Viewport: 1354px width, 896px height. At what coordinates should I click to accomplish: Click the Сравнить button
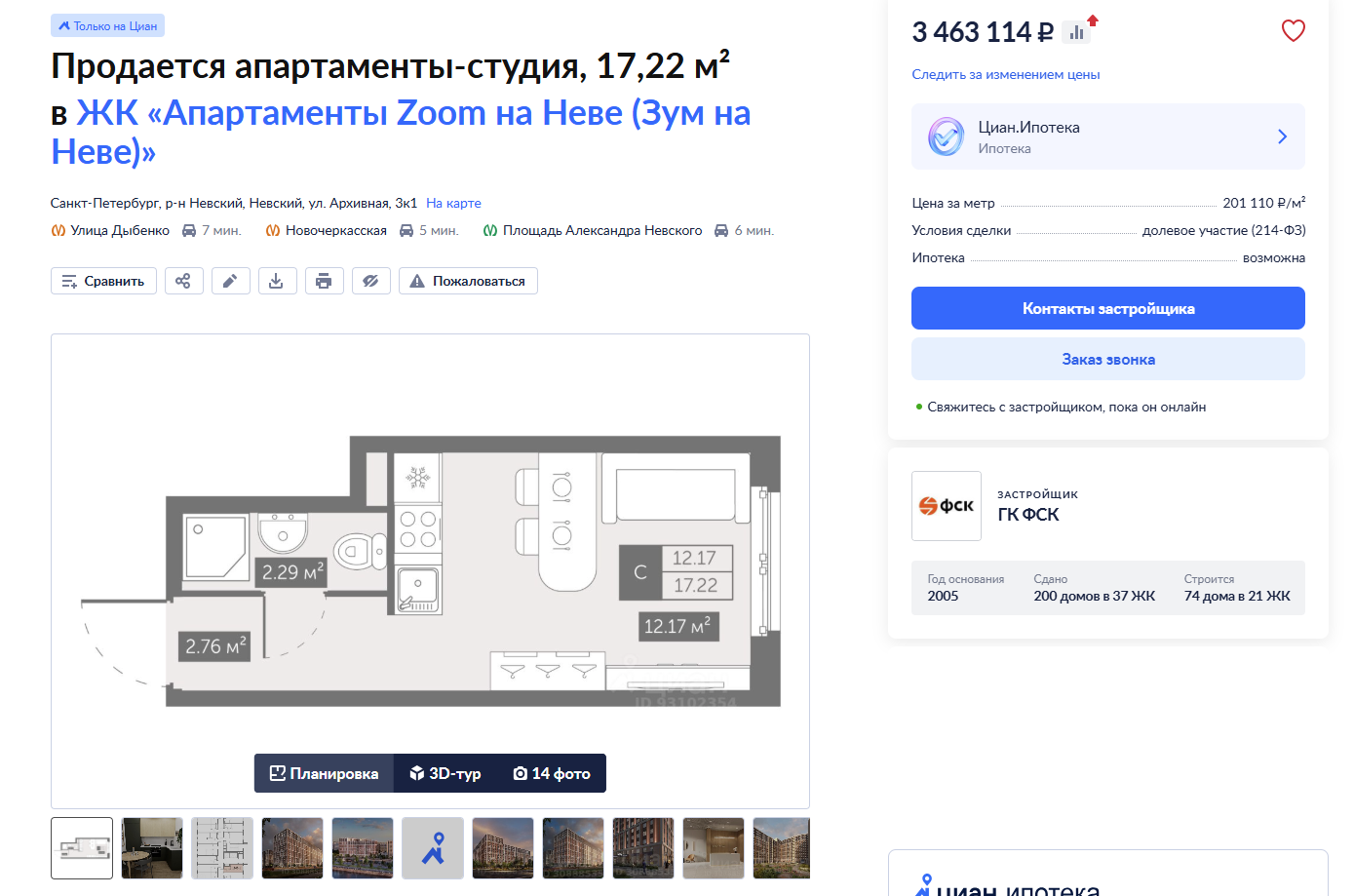click(103, 281)
